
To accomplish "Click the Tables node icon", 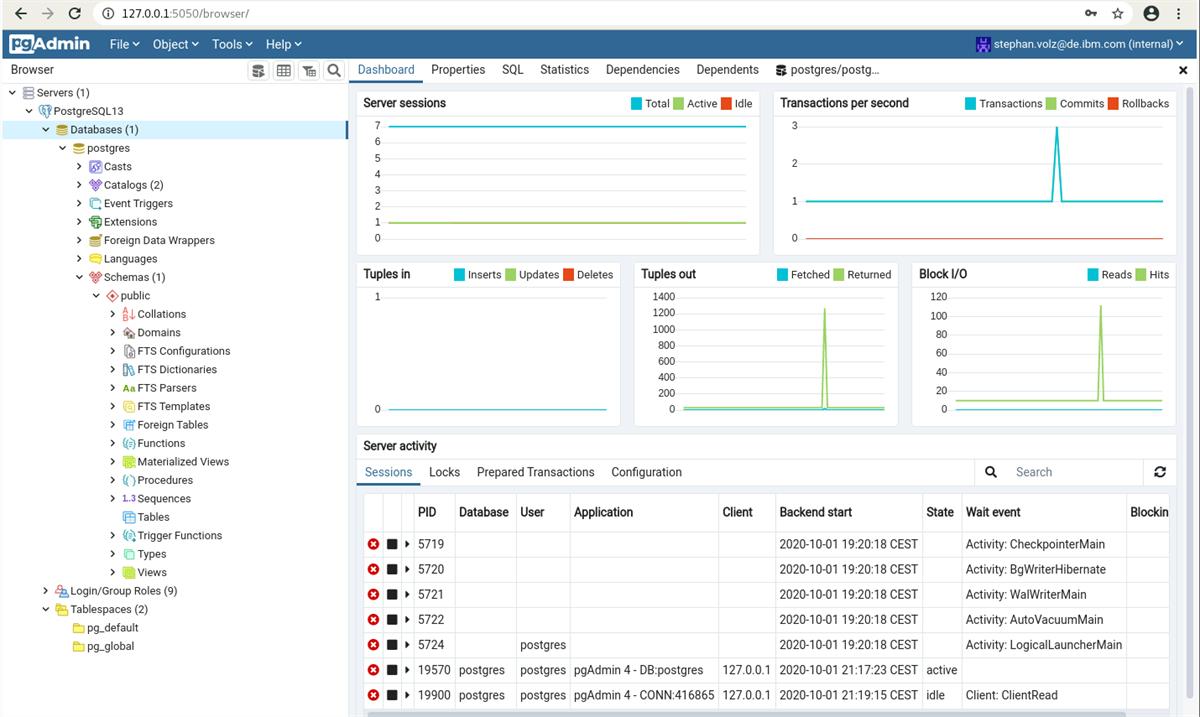I will coord(129,517).
